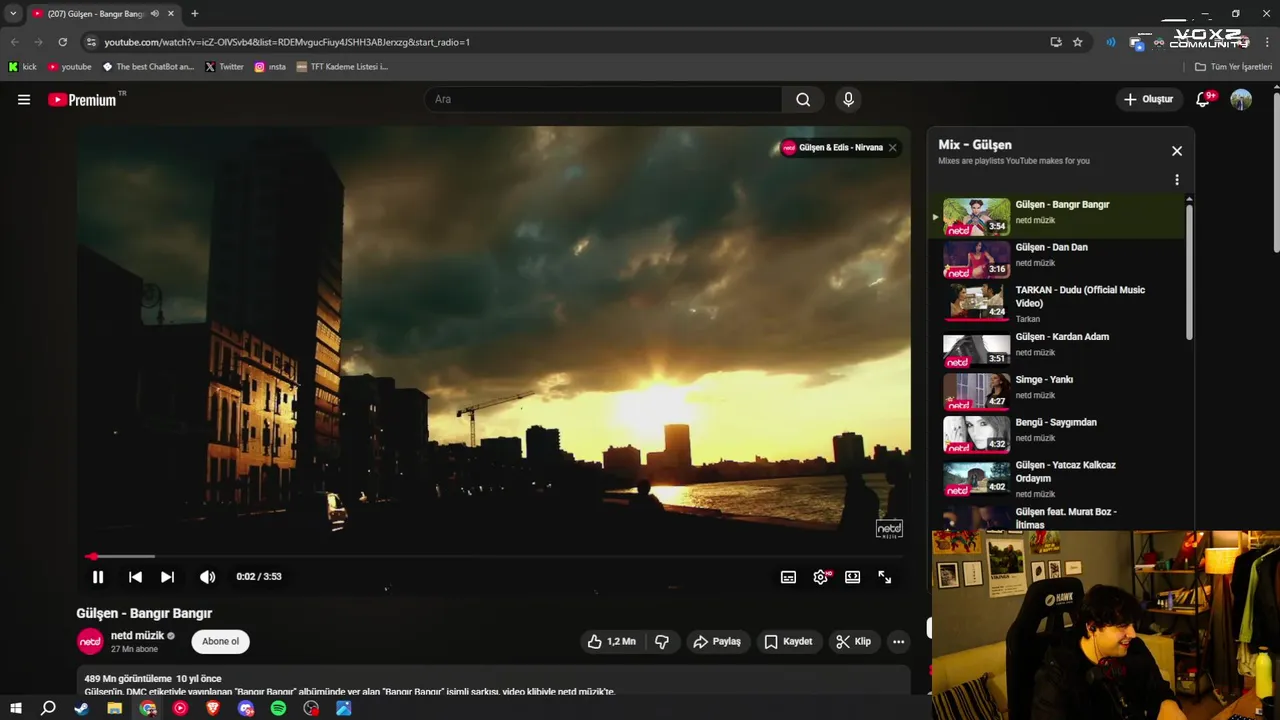Click the netd watermark in the video
This screenshot has height=720, width=1280.
(x=889, y=529)
